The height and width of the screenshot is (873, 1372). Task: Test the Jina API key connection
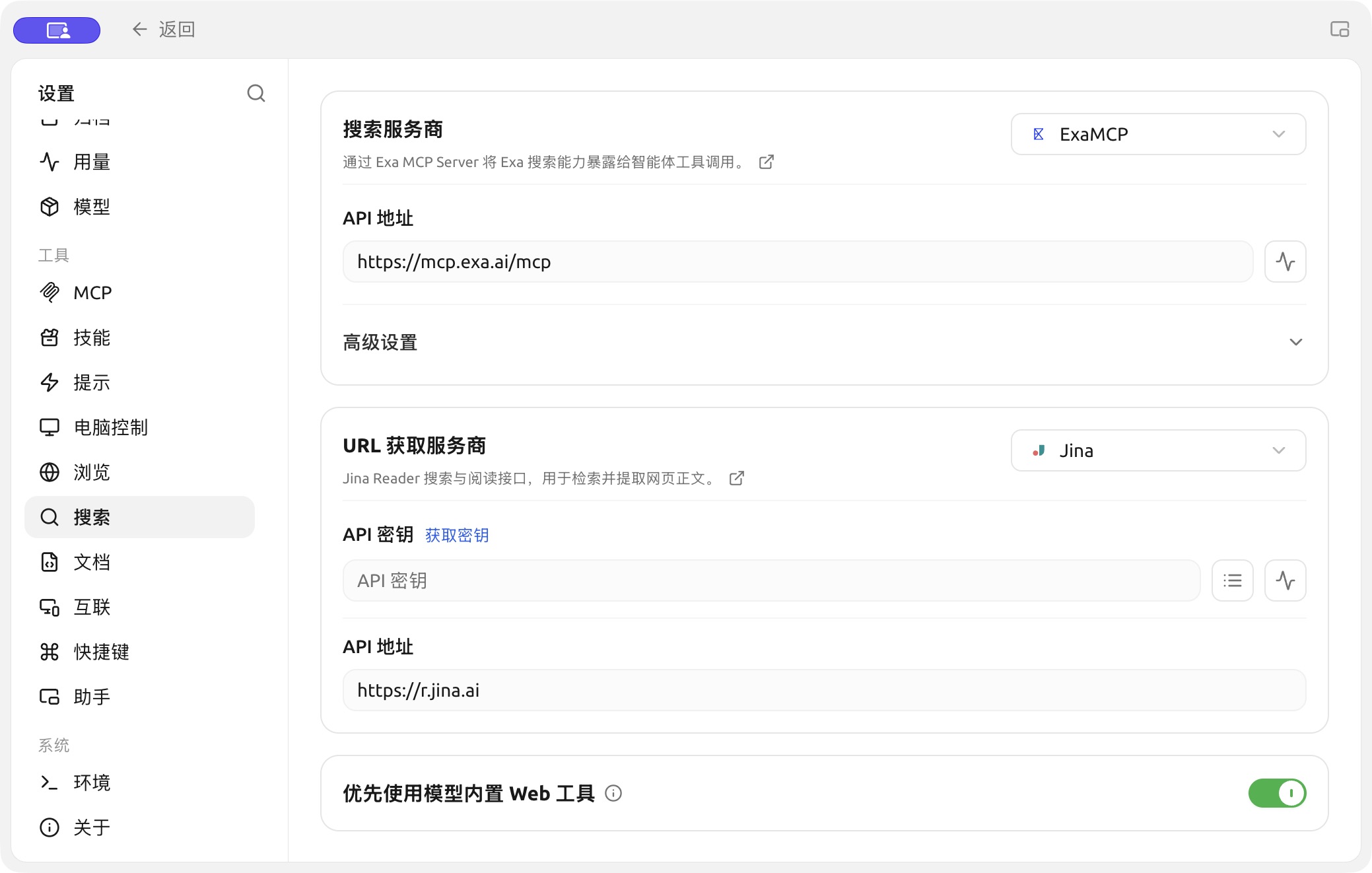[1285, 580]
